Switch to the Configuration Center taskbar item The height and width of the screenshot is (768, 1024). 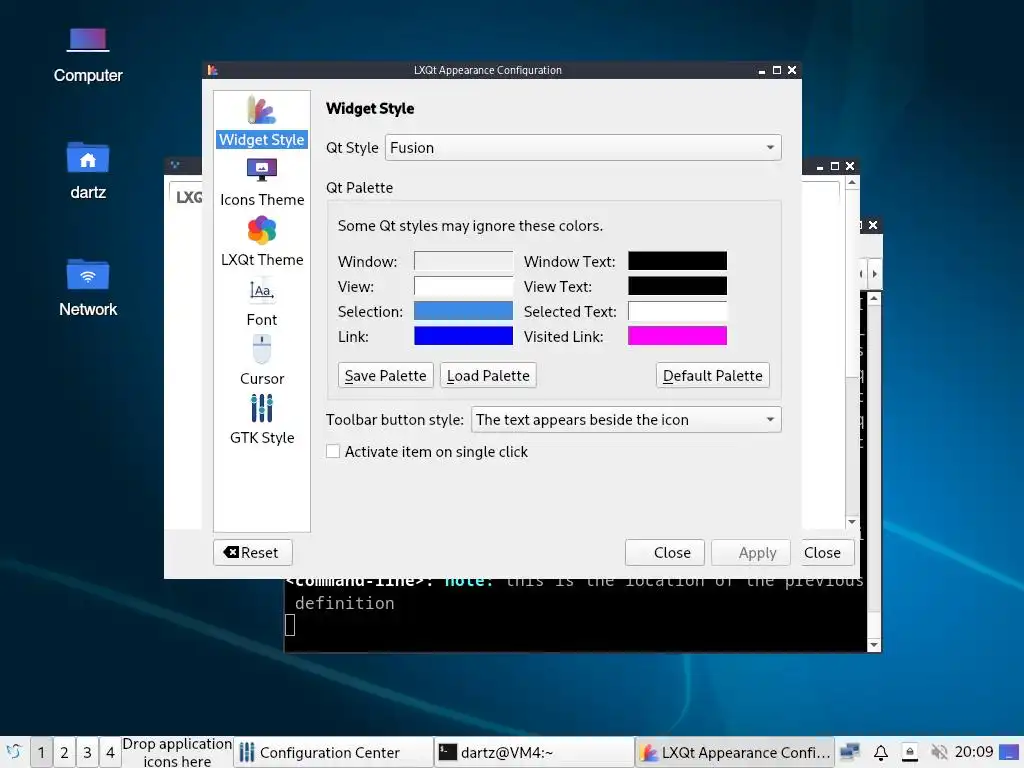point(332,752)
